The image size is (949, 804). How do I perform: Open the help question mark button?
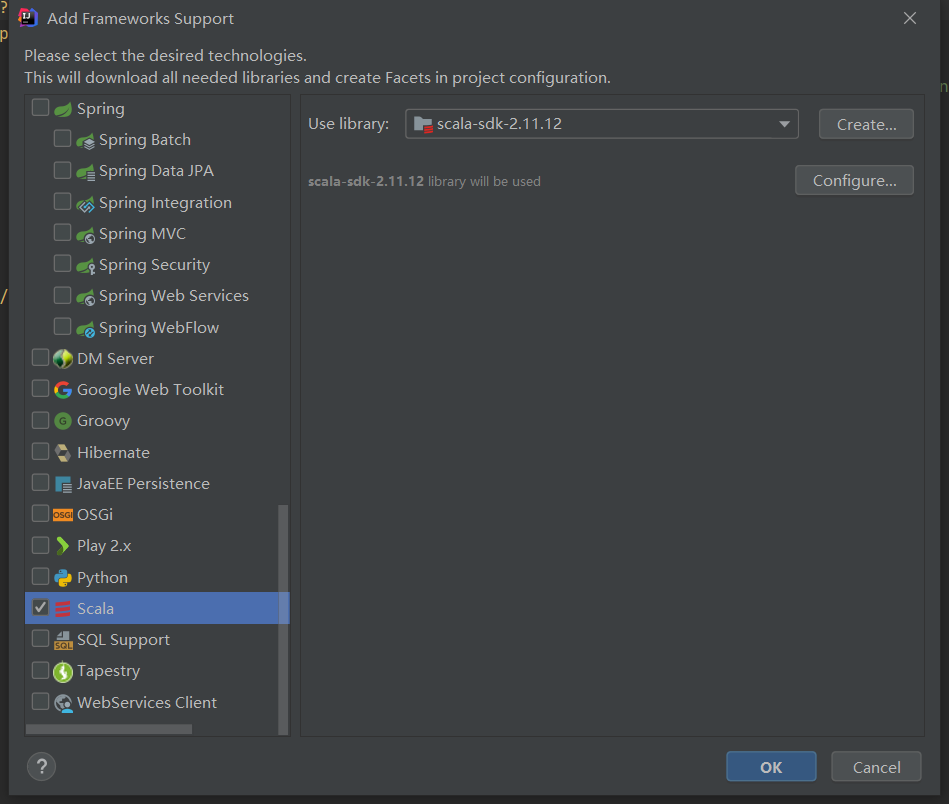click(42, 766)
